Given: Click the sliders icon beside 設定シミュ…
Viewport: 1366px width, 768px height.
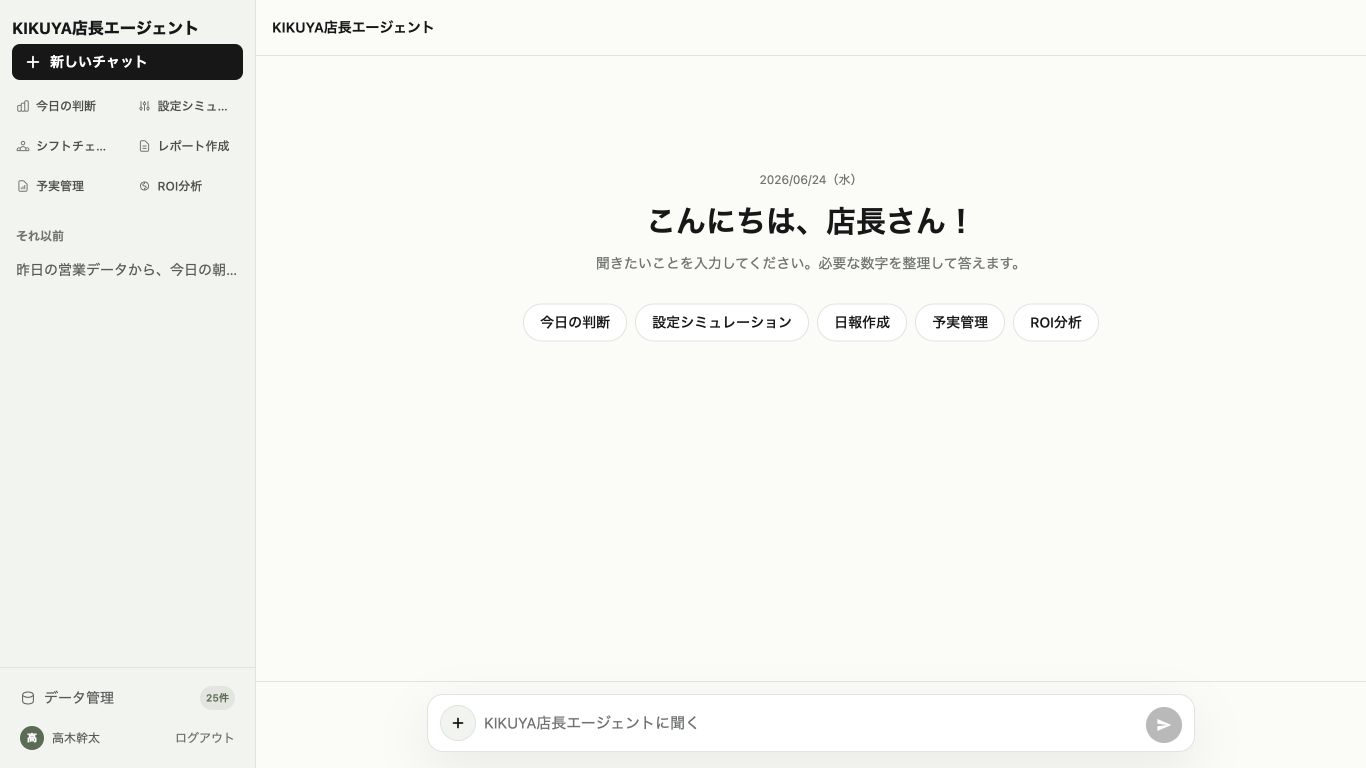Looking at the screenshot, I should [144, 106].
